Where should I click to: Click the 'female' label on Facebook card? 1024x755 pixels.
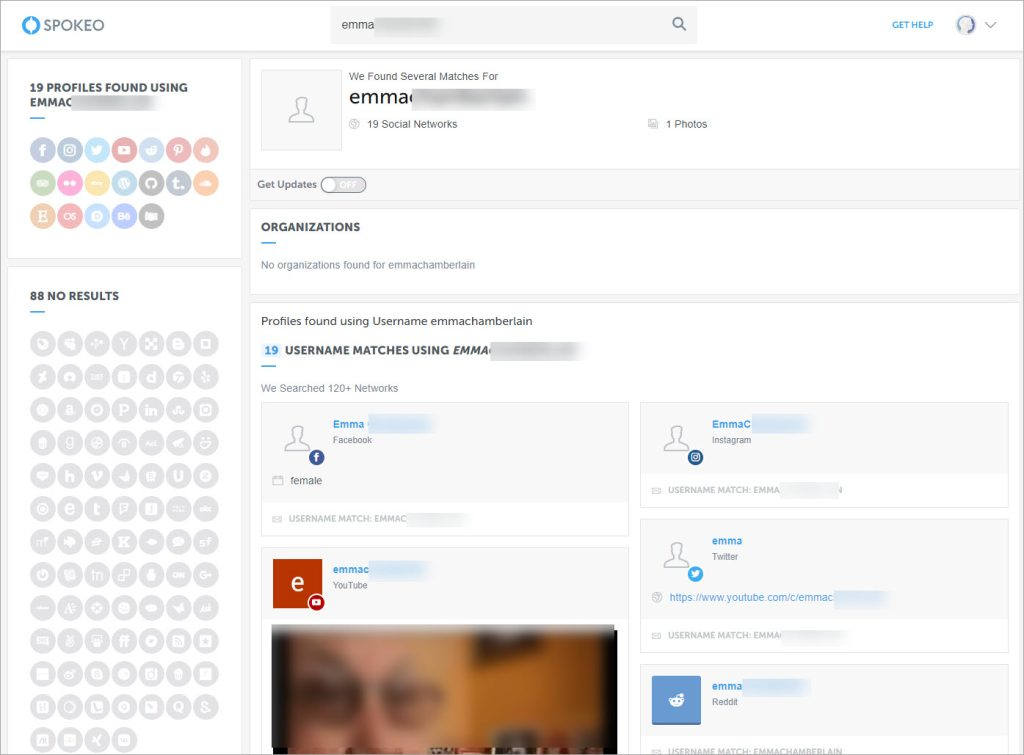pyautogui.click(x=306, y=481)
